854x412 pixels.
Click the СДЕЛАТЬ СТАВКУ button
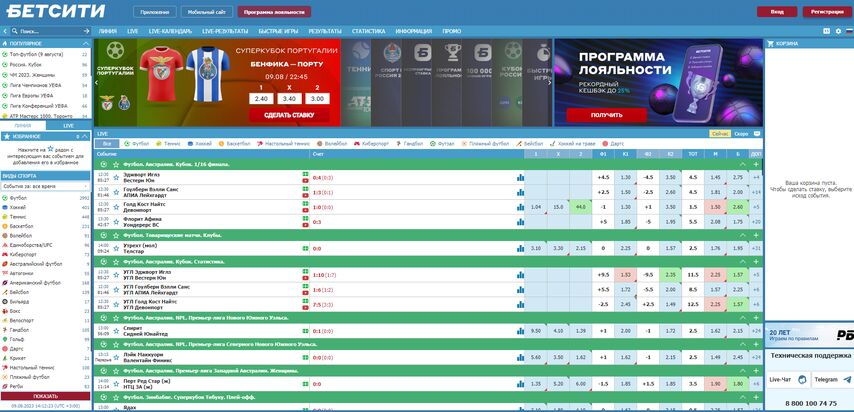pyautogui.click(x=289, y=115)
